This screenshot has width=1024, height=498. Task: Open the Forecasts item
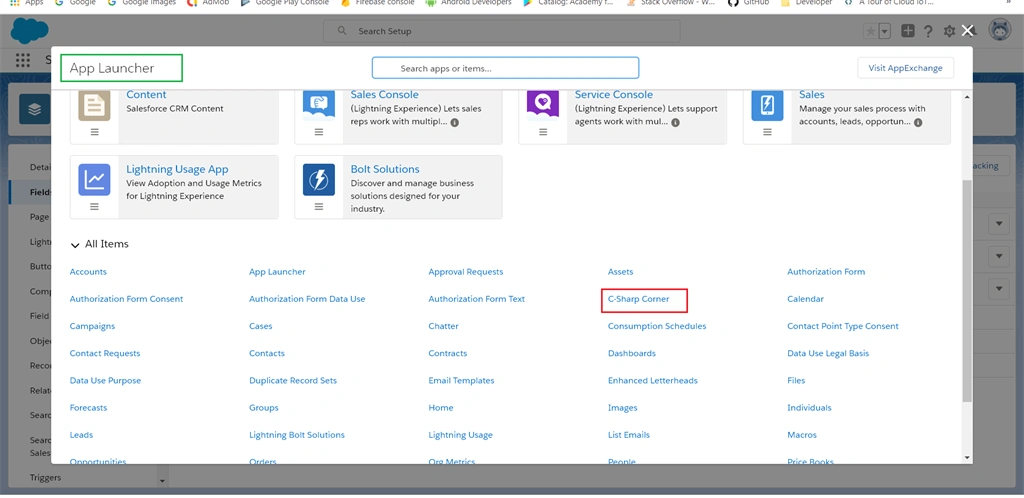[88, 408]
